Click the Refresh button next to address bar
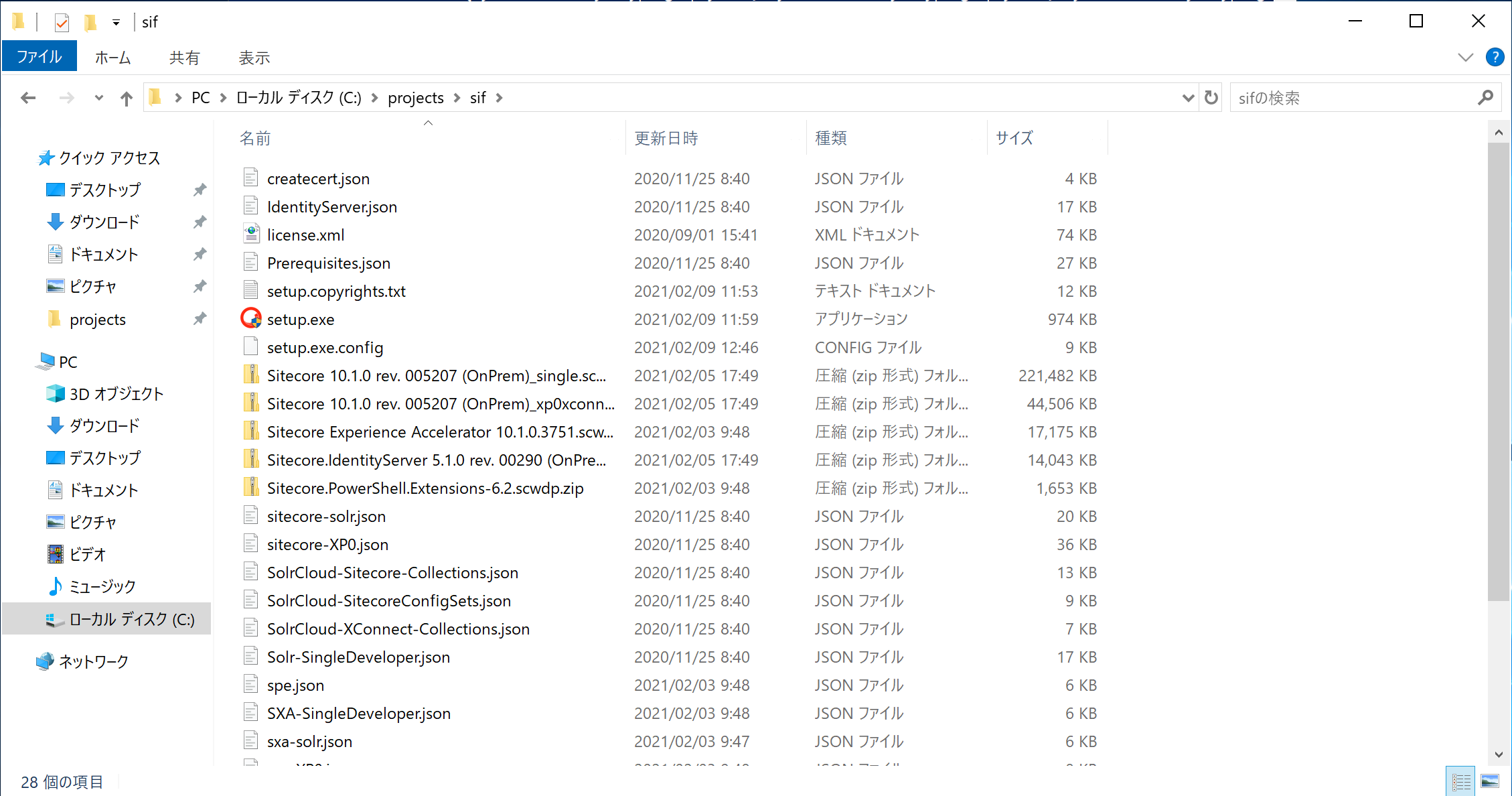Viewport: 1512px width, 796px height. (x=1211, y=98)
